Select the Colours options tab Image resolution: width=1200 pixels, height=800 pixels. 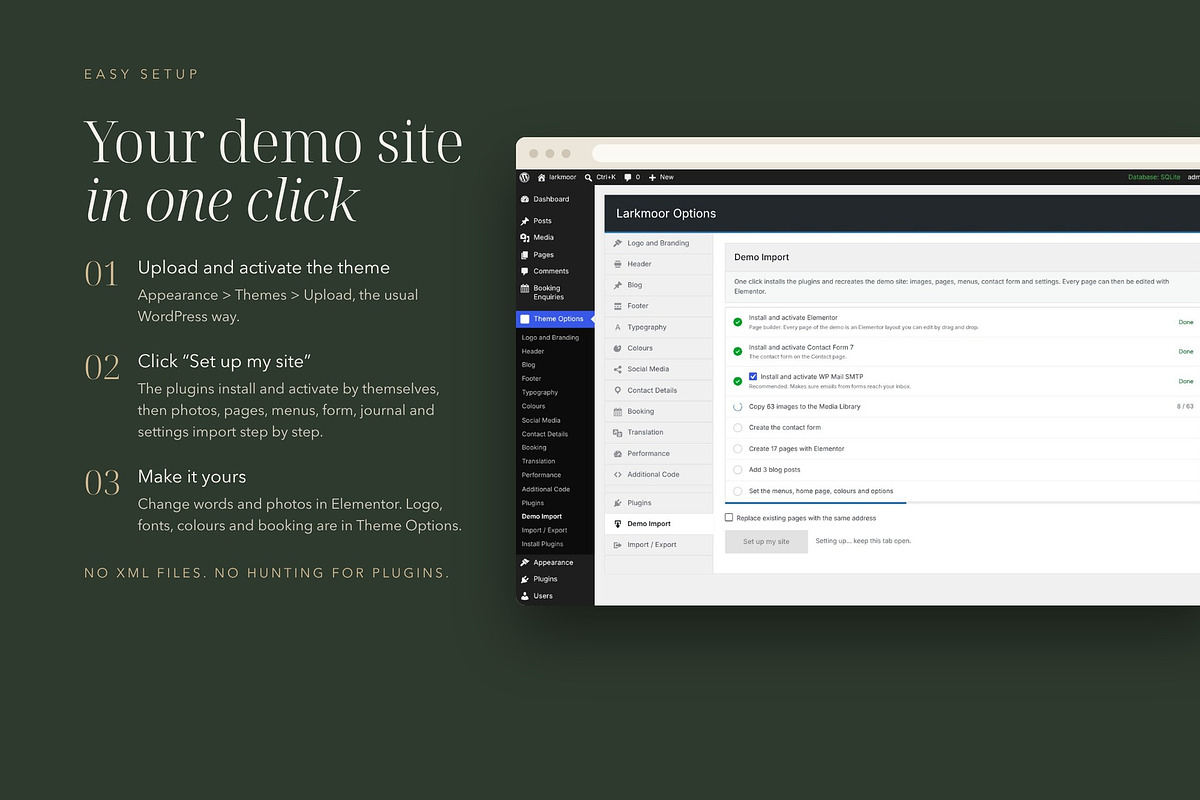(x=659, y=348)
